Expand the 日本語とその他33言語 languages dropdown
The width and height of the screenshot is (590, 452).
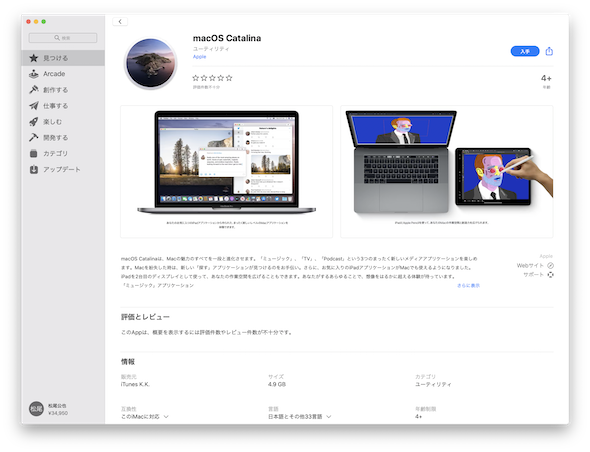click(300, 417)
